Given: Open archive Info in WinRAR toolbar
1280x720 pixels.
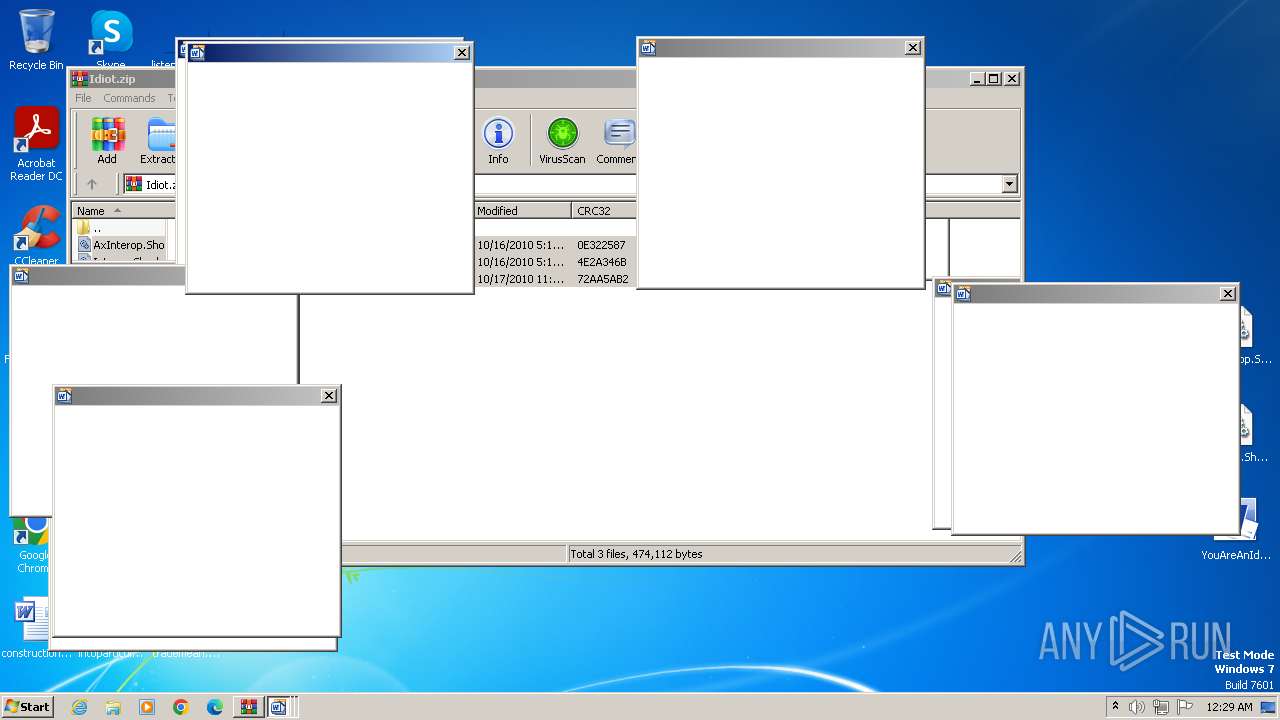Looking at the screenshot, I should click(498, 141).
